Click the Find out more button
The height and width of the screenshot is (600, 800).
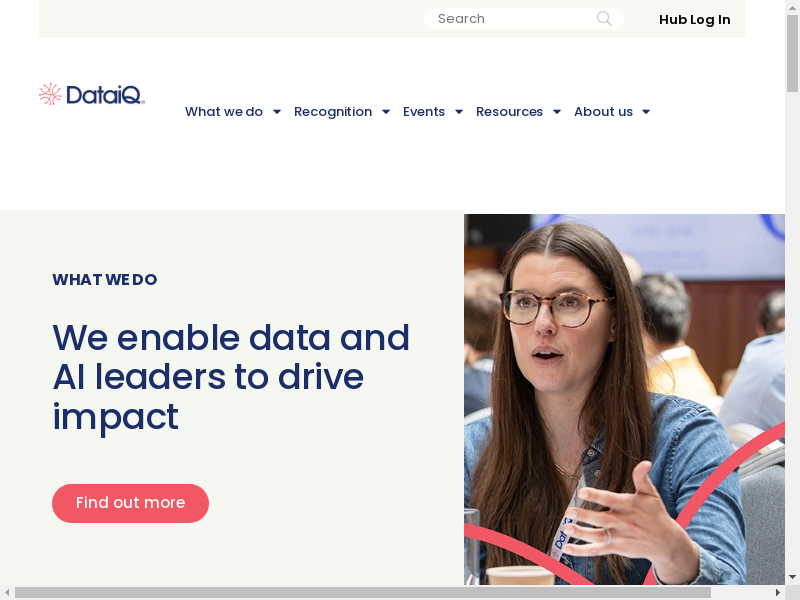[131, 503]
